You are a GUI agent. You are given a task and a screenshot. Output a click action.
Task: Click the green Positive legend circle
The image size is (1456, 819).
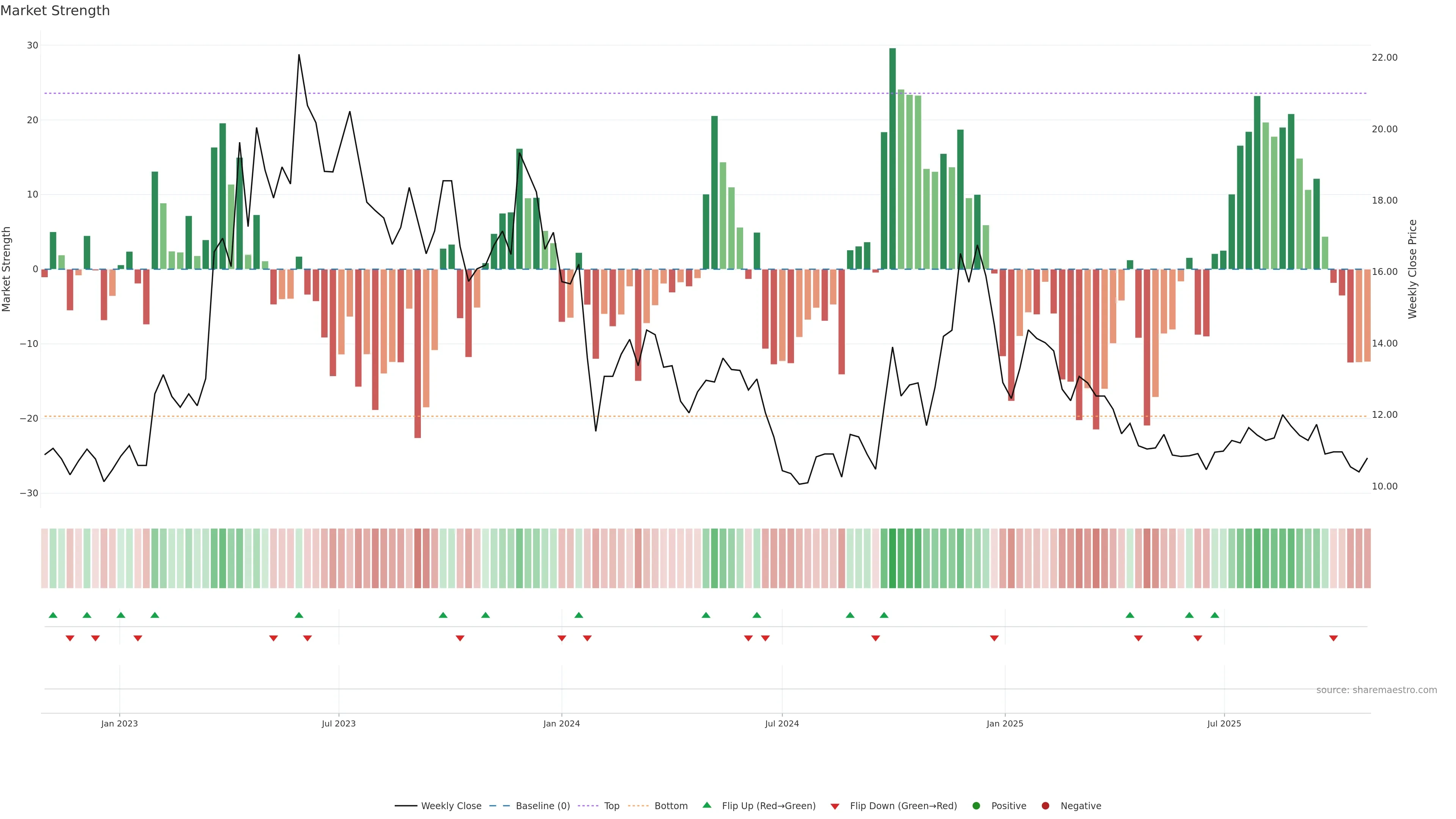pos(976,805)
